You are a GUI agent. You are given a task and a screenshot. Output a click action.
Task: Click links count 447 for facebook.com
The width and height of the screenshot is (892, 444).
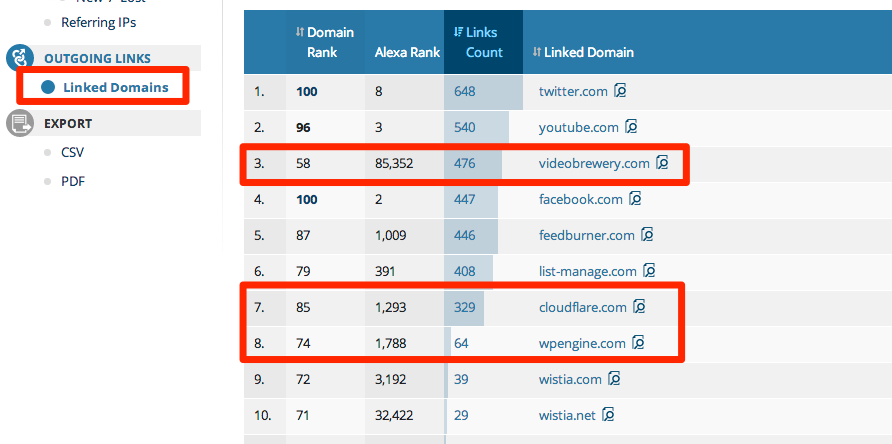465,199
